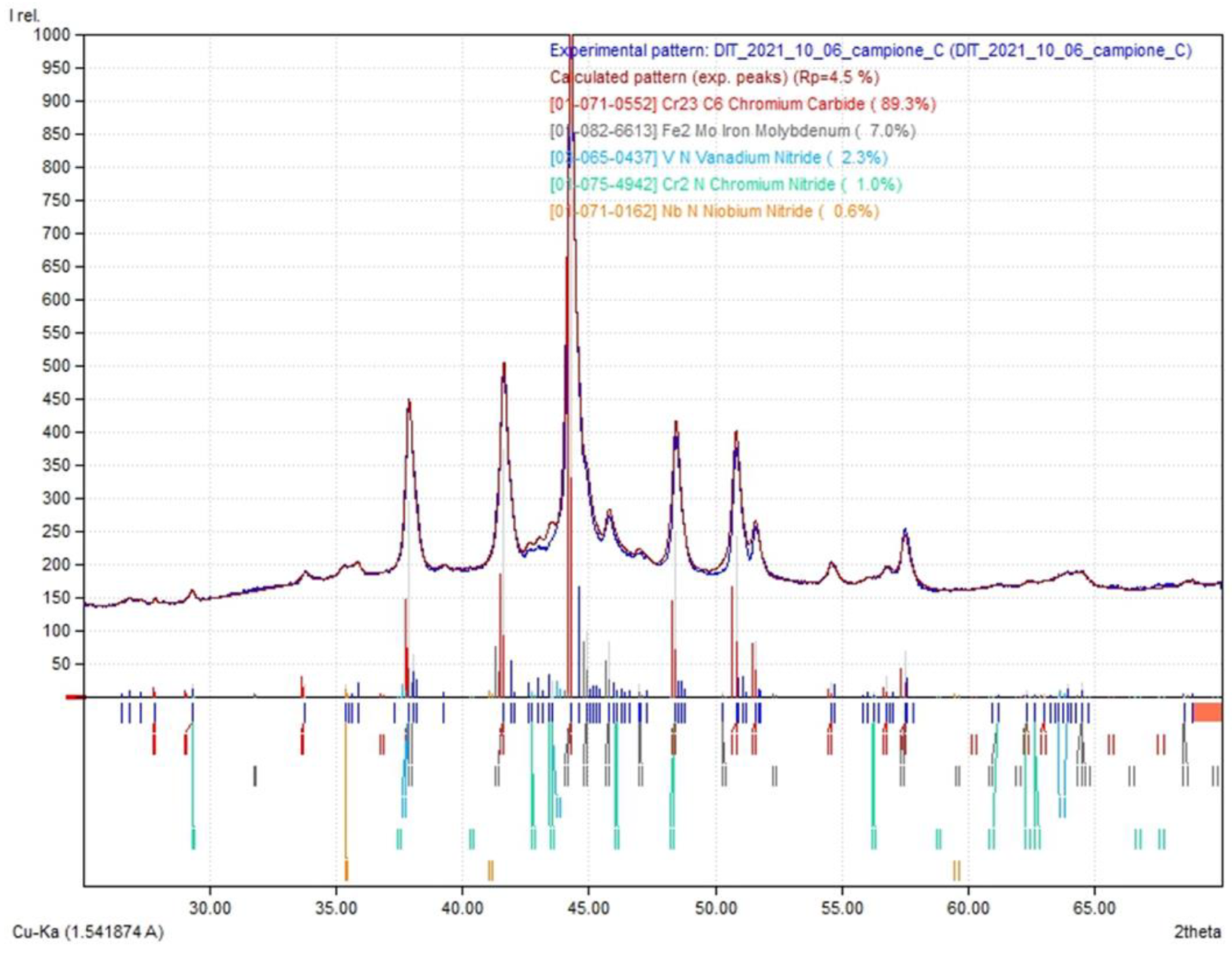Select the Calculated pattern legend line
The height and width of the screenshot is (954, 1232).
point(714,77)
